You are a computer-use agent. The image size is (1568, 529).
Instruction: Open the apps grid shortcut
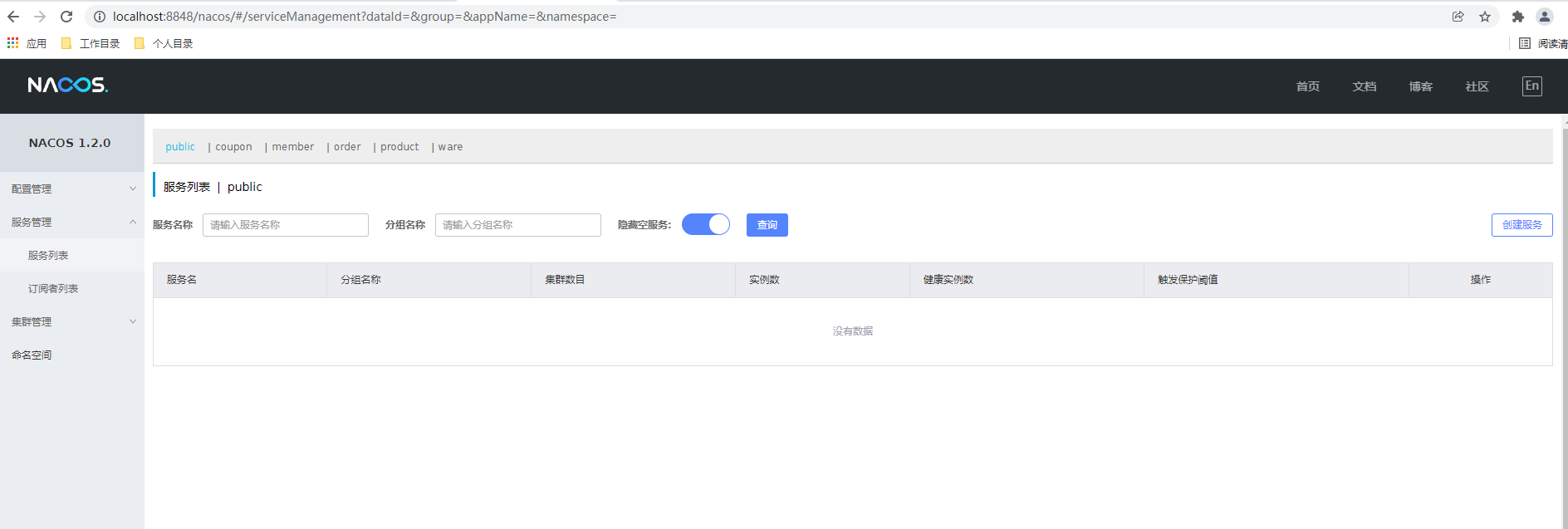(12, 43)
